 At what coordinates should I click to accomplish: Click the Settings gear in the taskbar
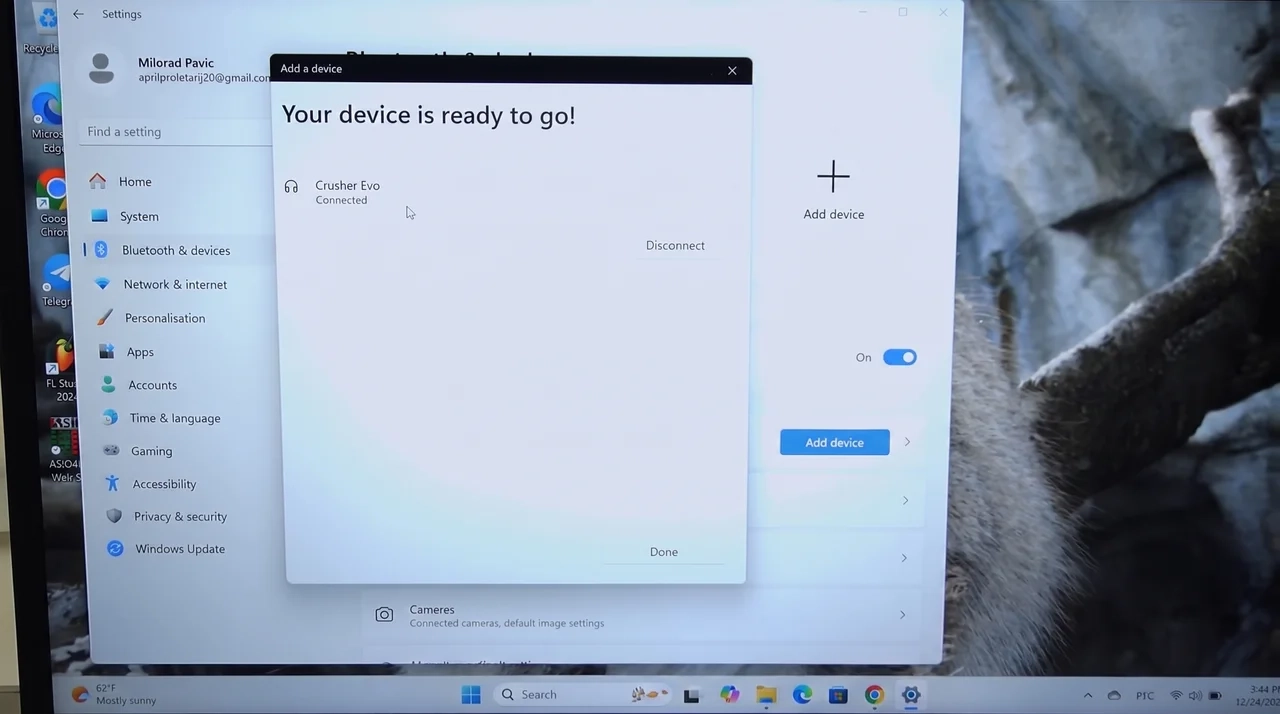point(910,695)
